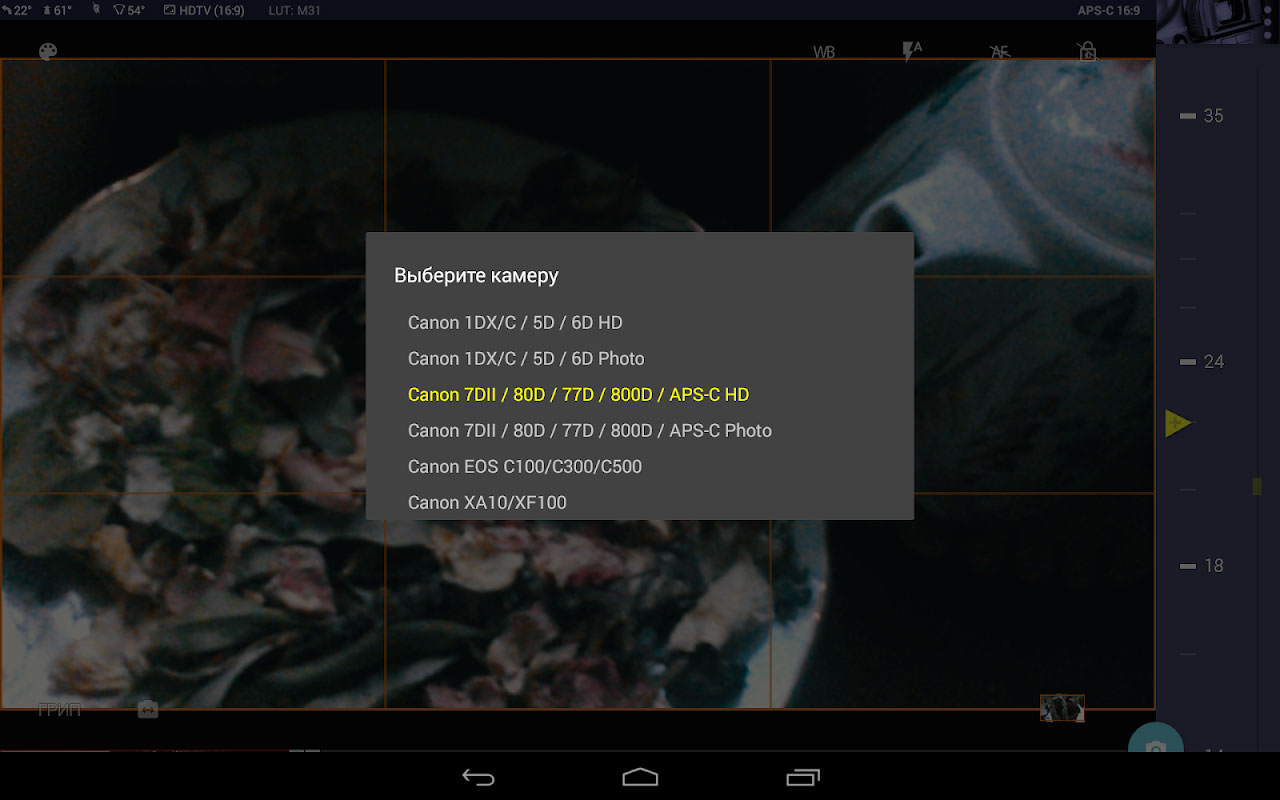Open WB white balance setting
Viewport: 1280px width, 800px height.
(x=824, y=53)
